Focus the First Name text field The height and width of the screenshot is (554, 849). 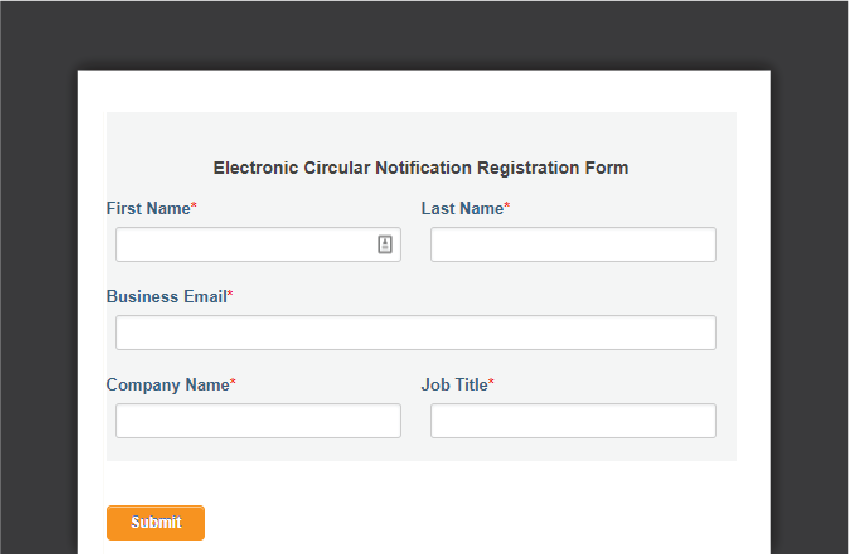(245, 245)
